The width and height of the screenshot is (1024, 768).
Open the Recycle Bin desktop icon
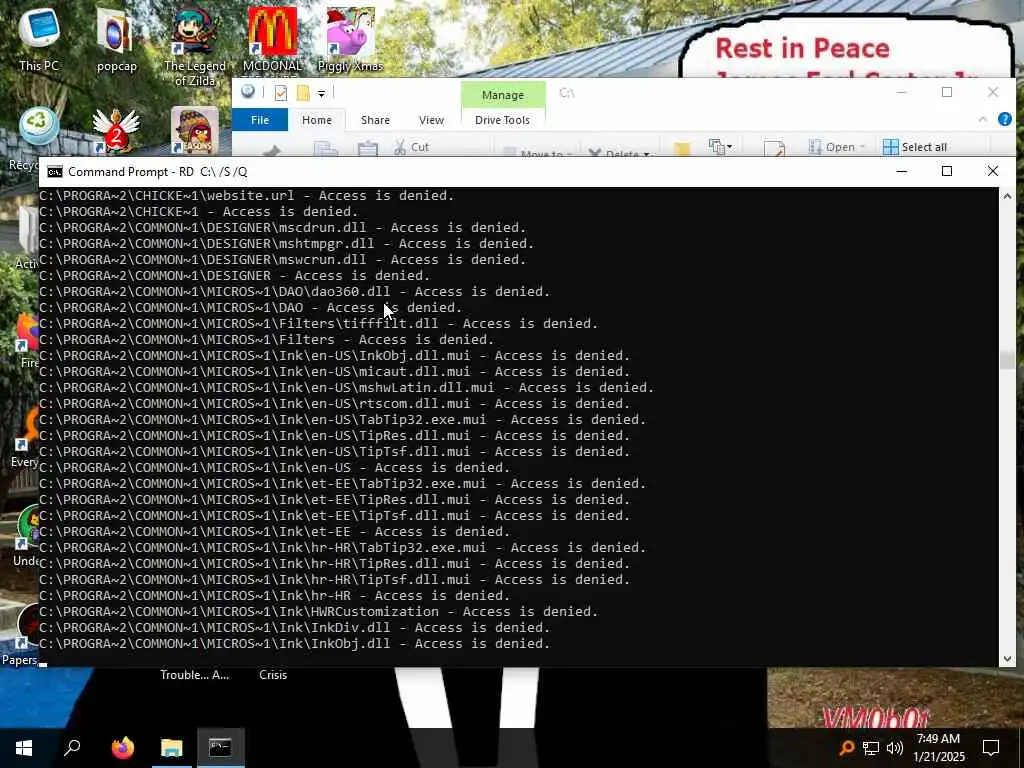39,125
